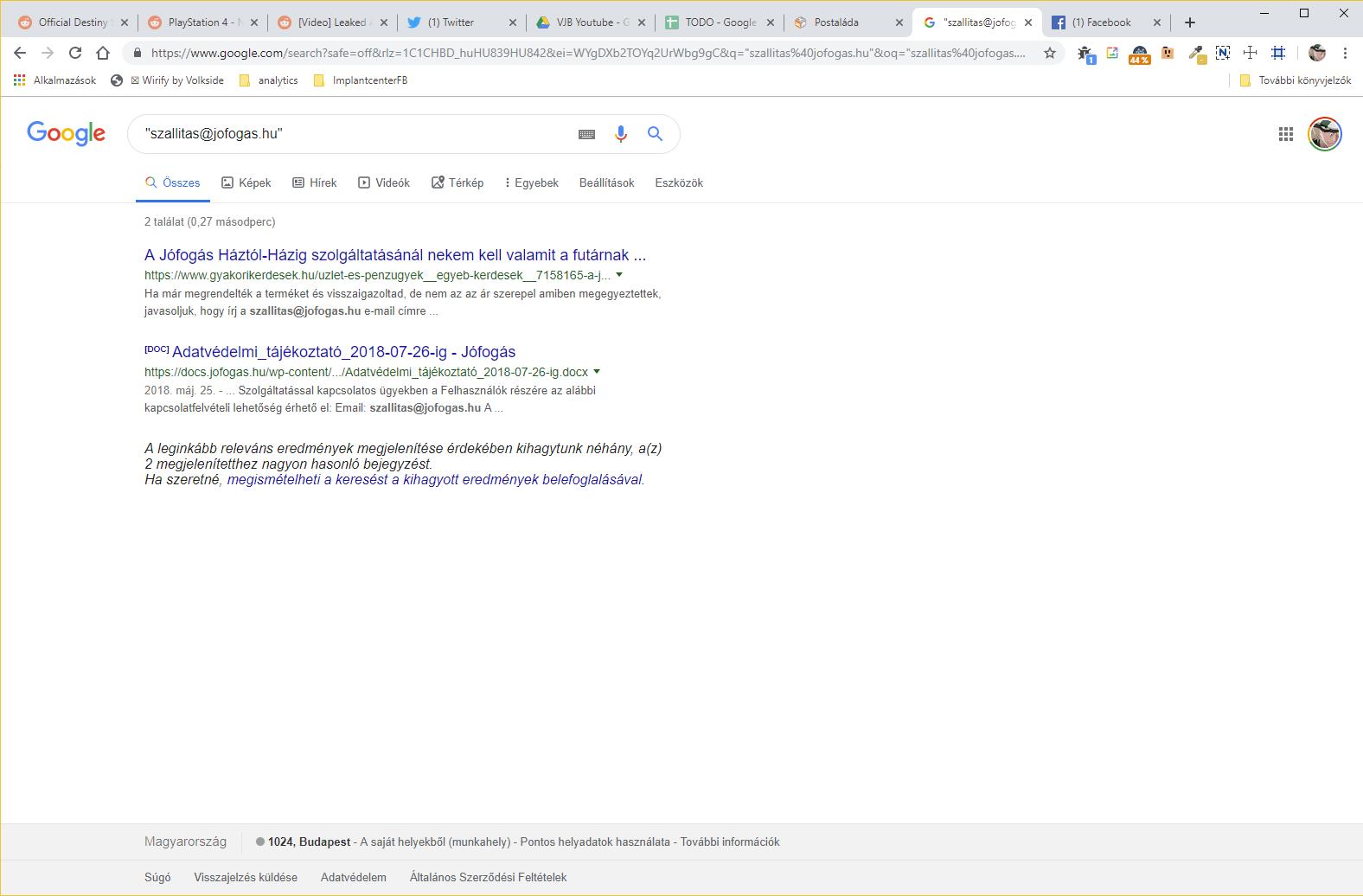
Task: Open További információk location link
Action: click(730, 842)
